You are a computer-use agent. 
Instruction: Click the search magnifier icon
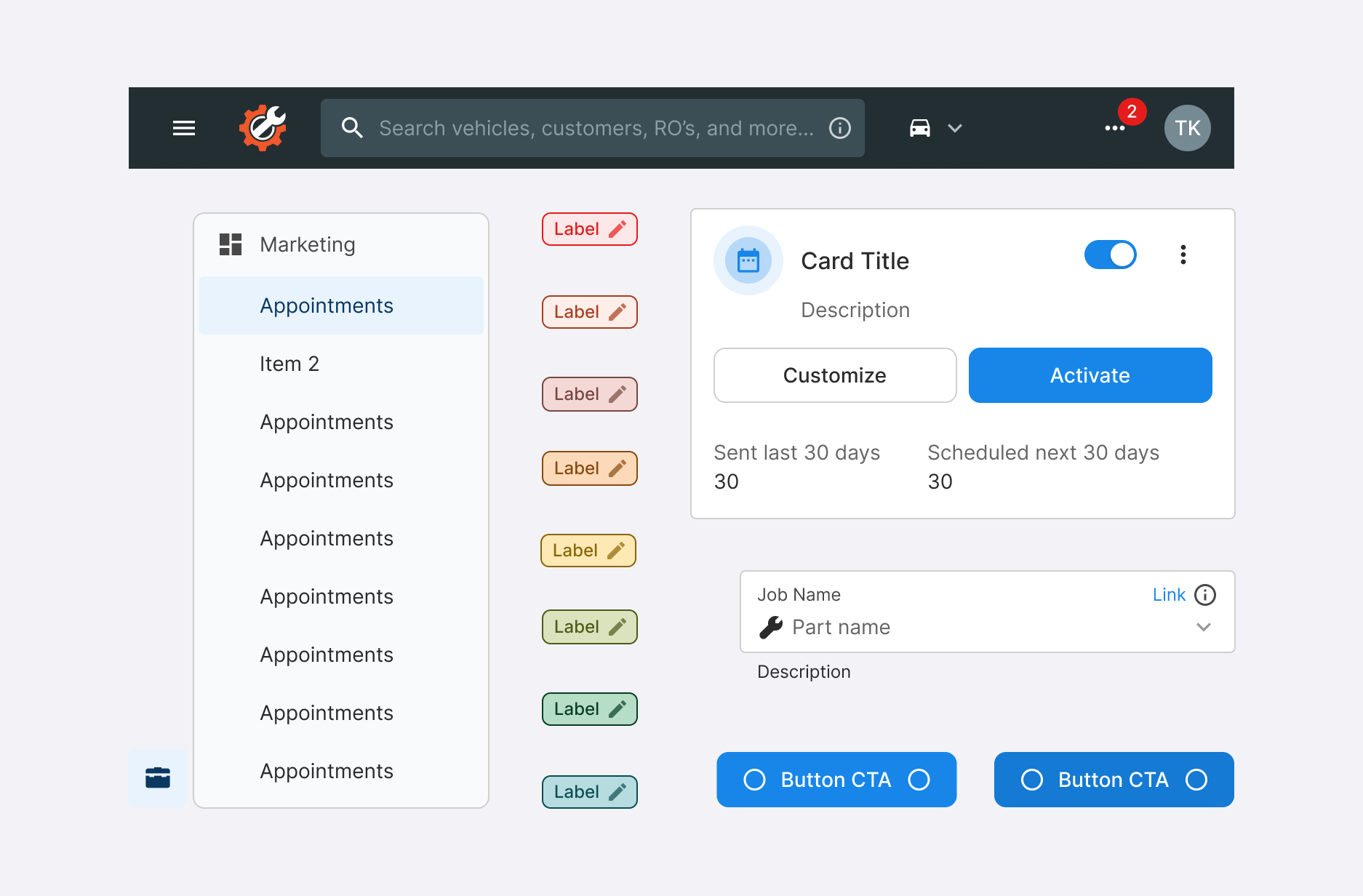353,128
